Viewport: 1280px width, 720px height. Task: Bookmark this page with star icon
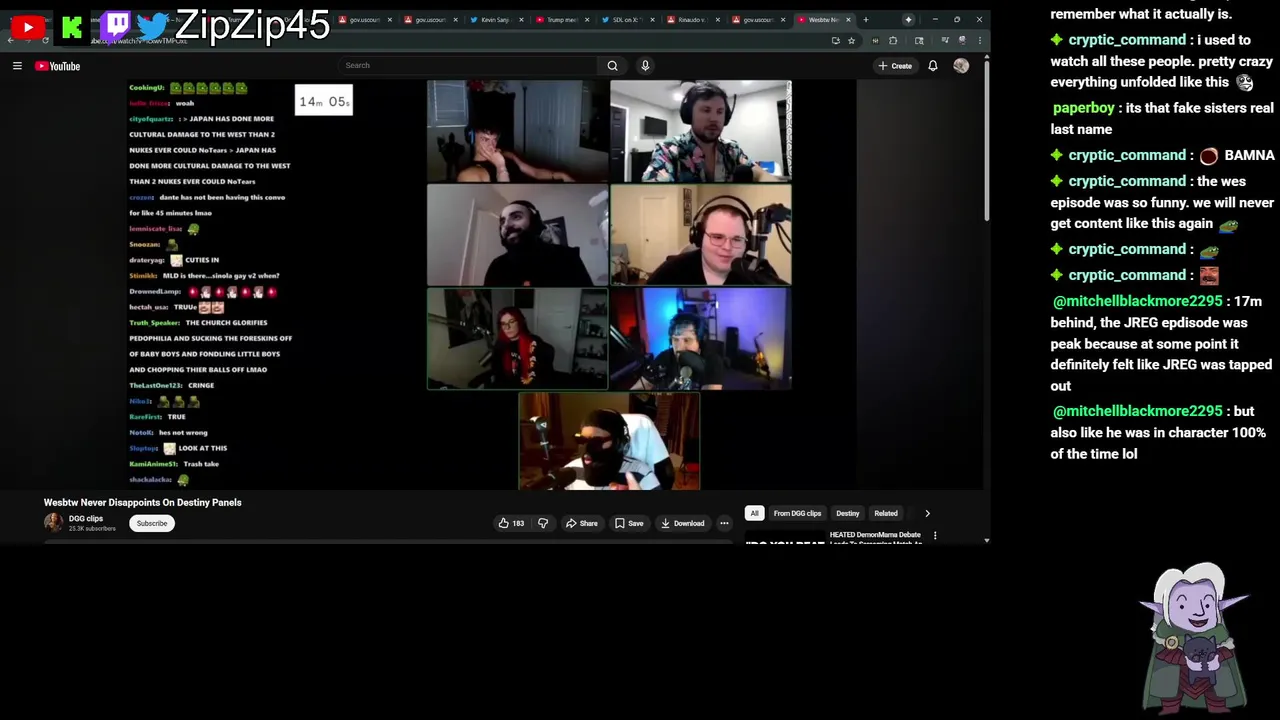[x=851, y=40]
